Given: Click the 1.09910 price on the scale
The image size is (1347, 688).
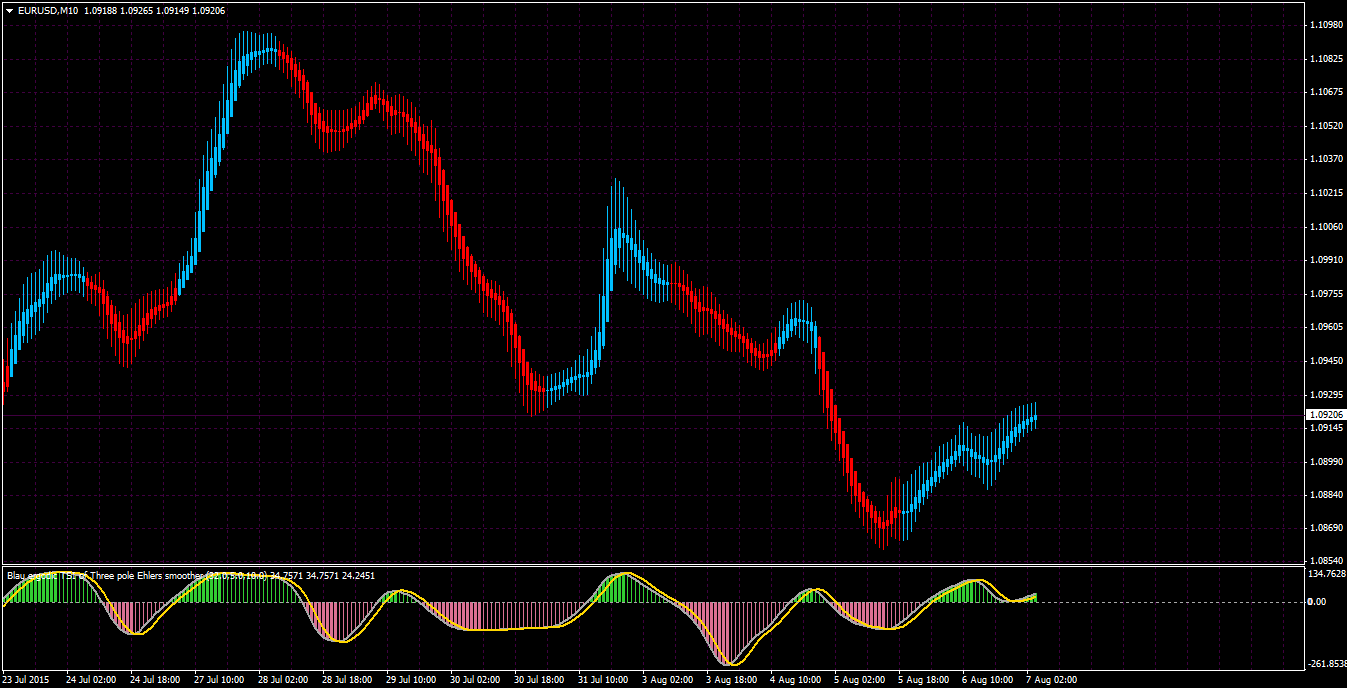Looking at the screenshot, I should coord(1326,260).
